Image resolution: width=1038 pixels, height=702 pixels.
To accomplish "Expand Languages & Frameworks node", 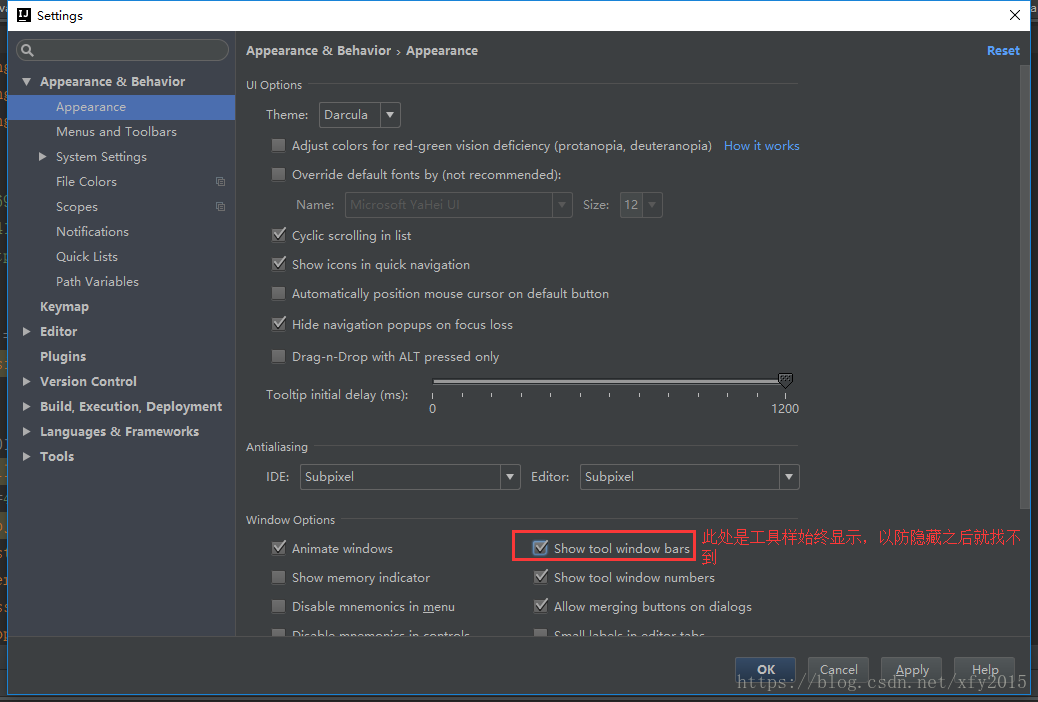I will tap(26, 432).
